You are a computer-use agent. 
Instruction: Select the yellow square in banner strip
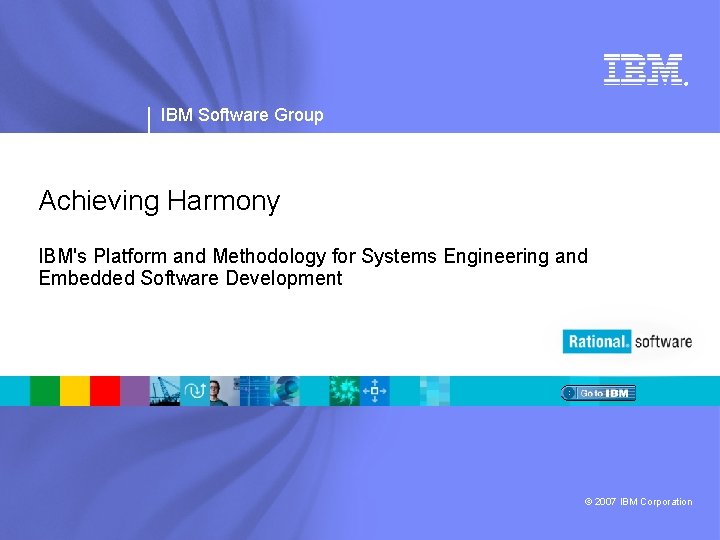click(x=75, y=391)
